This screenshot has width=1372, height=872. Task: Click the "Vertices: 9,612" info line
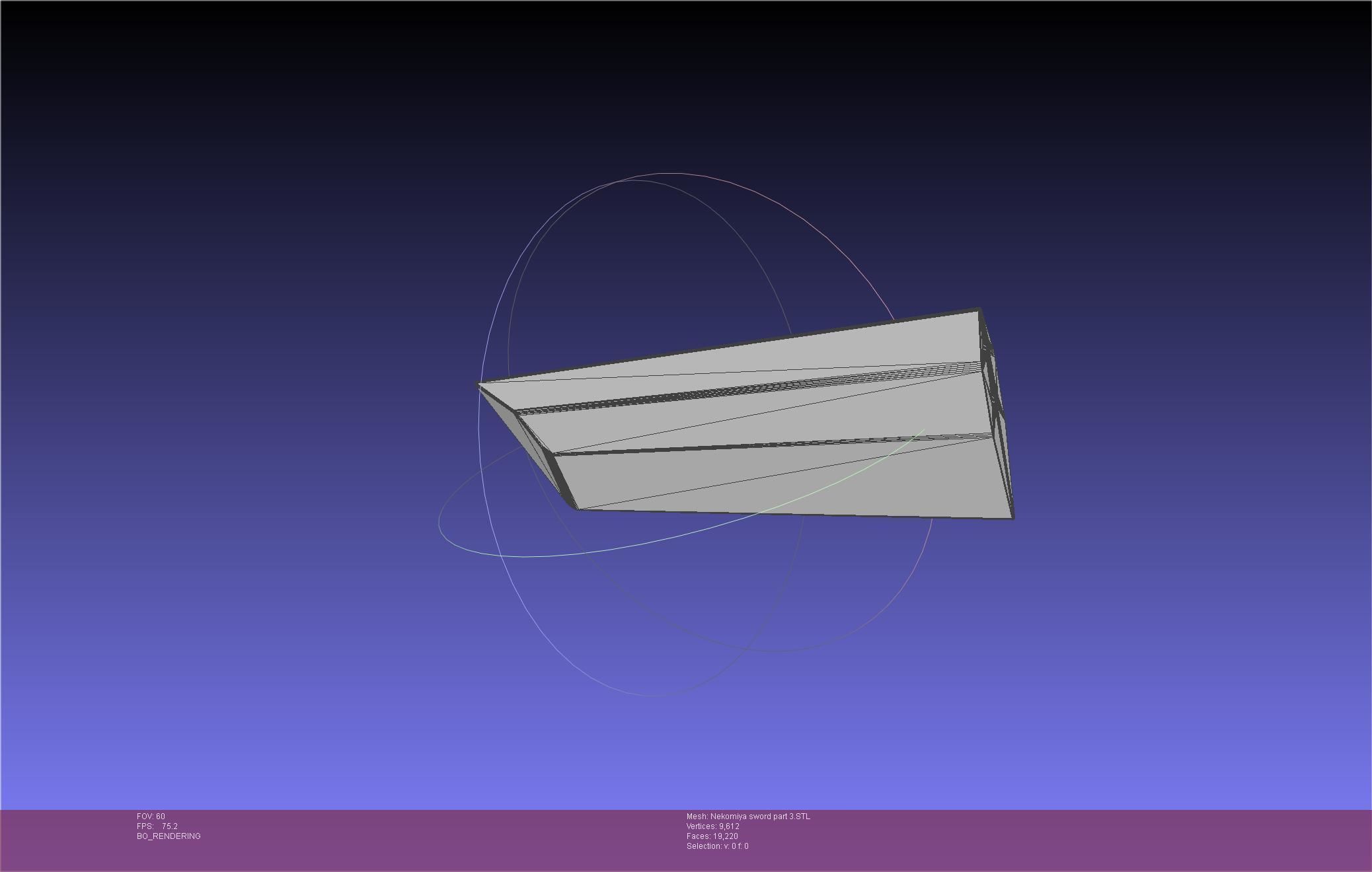(x=713, y=826)
